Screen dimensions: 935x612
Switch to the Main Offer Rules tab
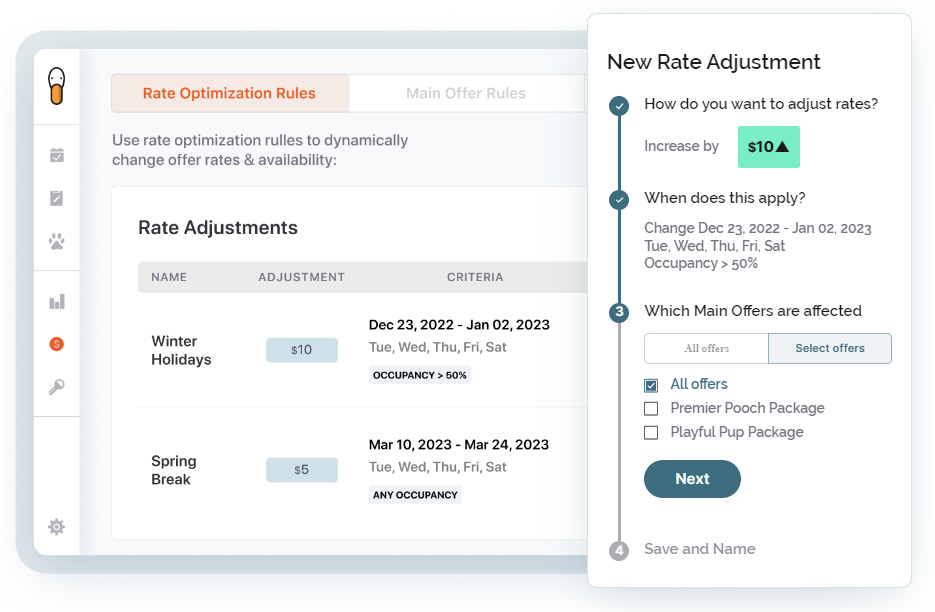pos(466,93)
